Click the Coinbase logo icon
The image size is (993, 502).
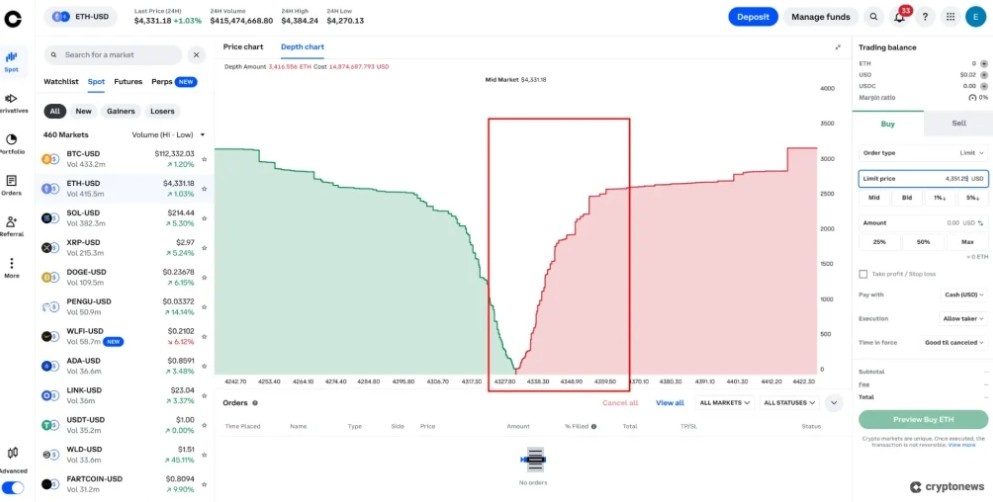(x=13, y=18)
